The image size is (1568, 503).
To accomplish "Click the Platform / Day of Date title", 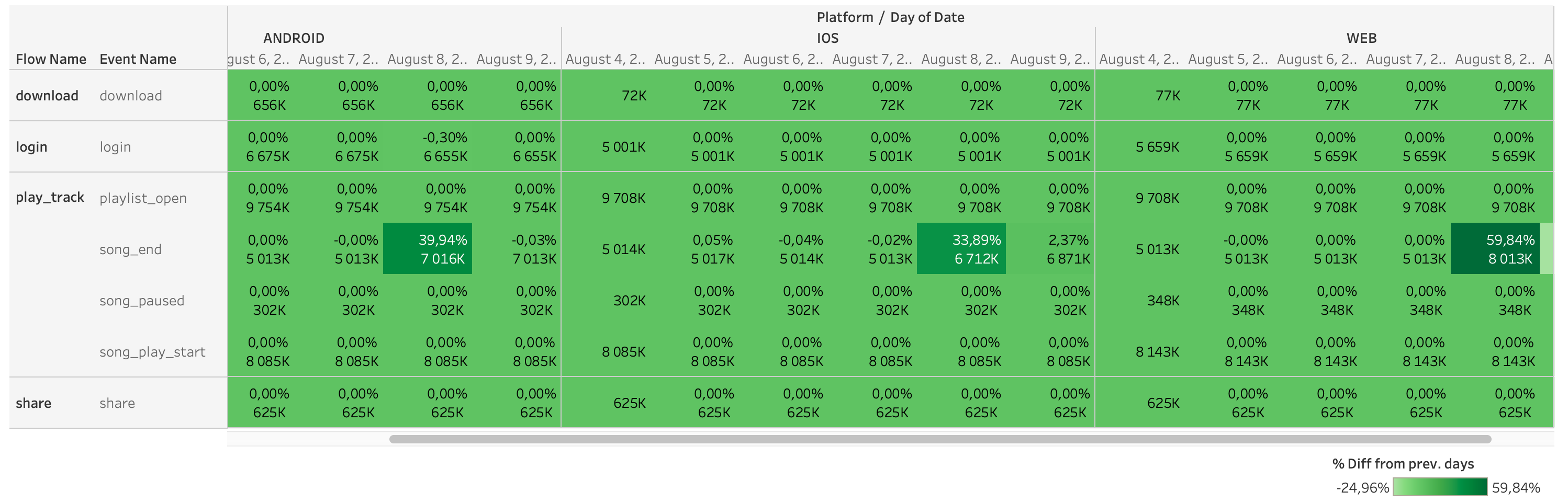I will click(890, 17).
